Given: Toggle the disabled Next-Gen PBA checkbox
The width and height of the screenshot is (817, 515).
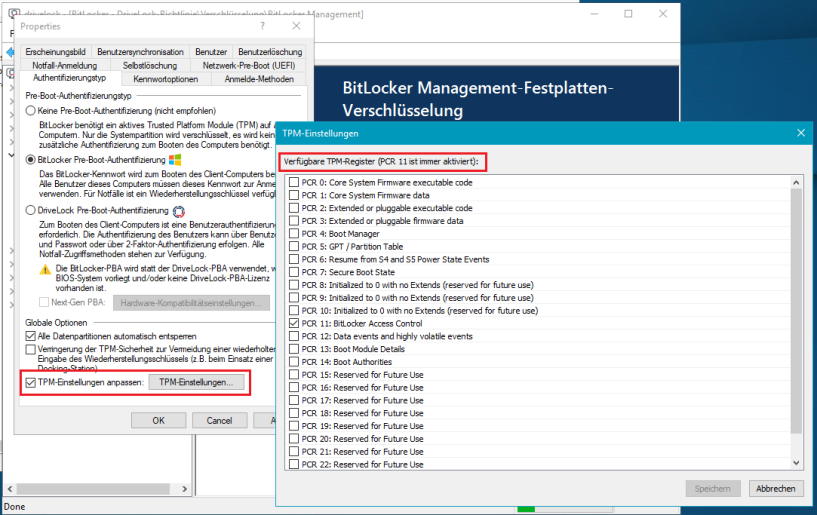Looking at the screenshot, I should (44, 302).
